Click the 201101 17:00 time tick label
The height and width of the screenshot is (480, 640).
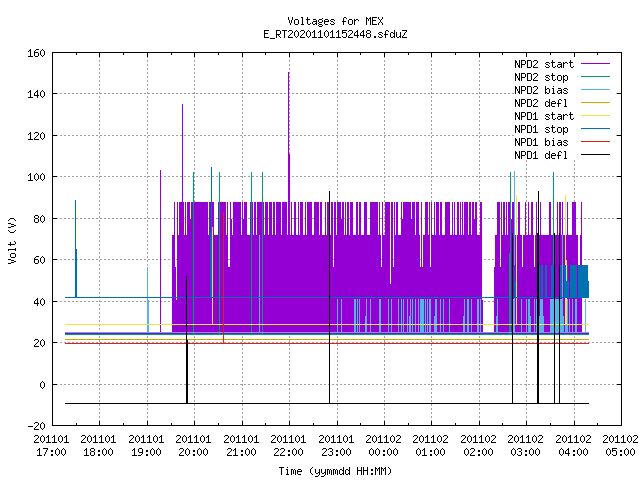point(51,446)
